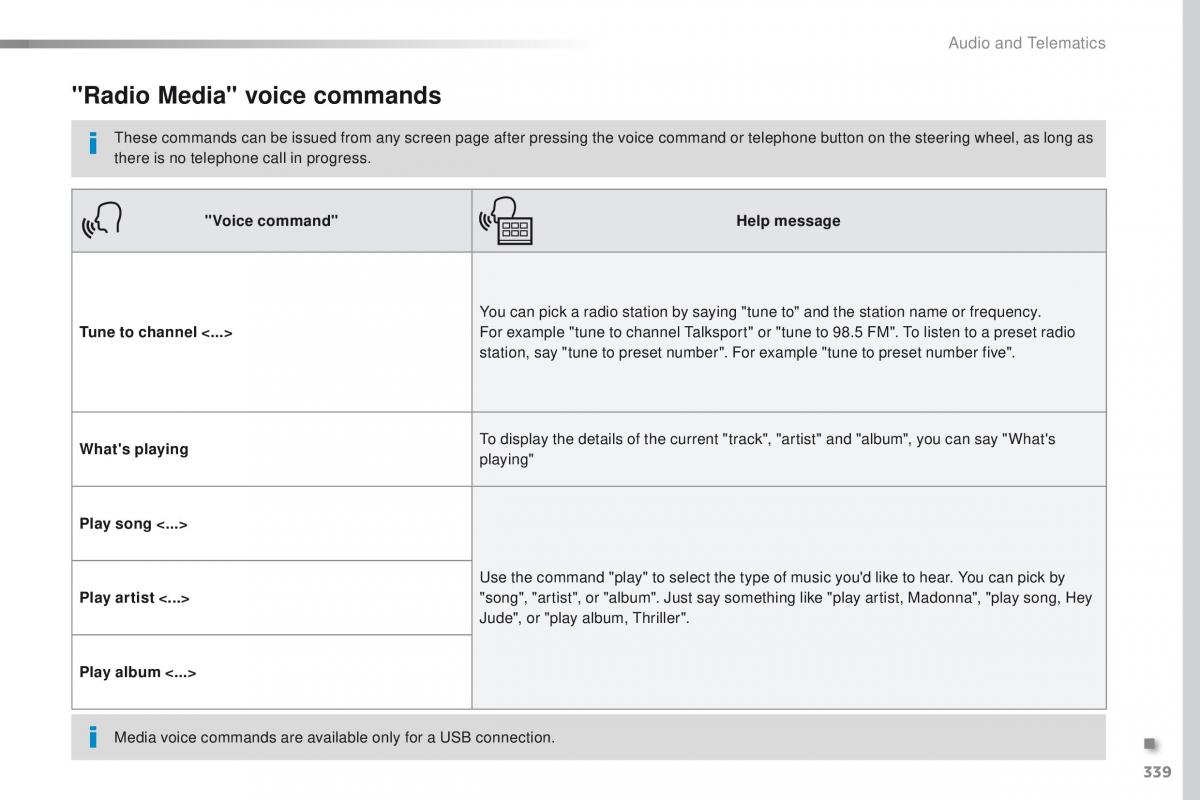The image size is (1200, 800).
Task: Click the blue info icon beside top note
Action: tap(93, 143)
